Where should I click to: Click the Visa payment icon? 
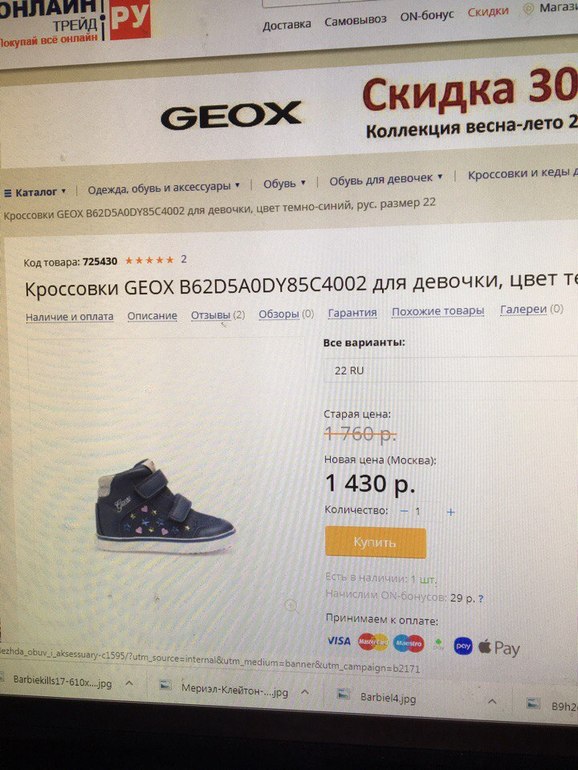tap(339, 641)
